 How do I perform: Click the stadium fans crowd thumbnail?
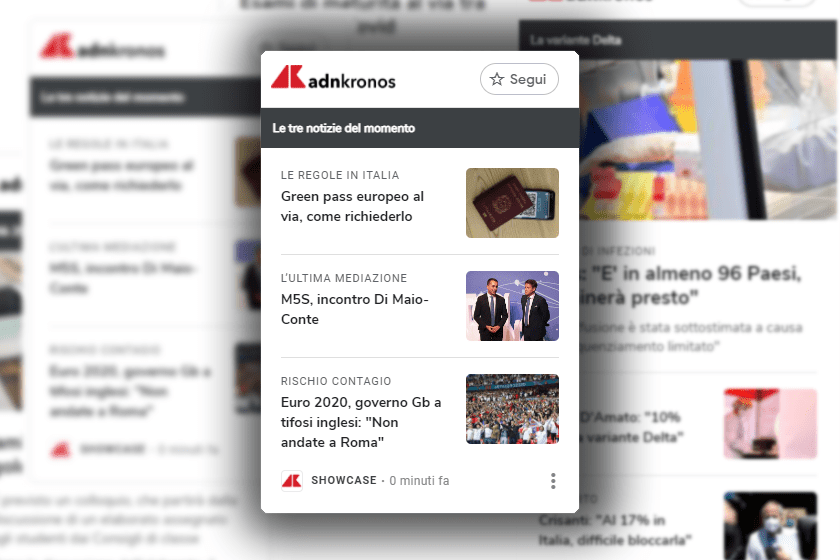pyautogui.click(x=512, y=409)
